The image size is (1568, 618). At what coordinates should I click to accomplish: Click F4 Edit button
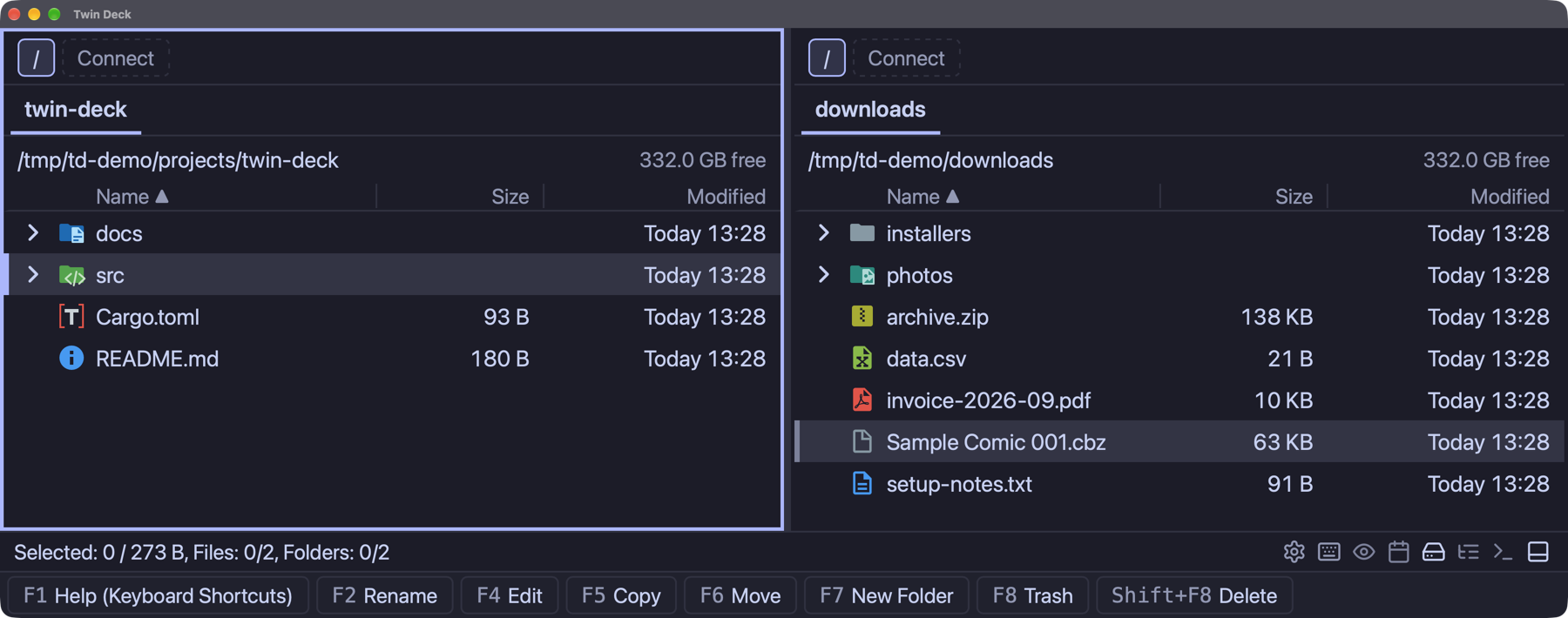click(510, 595)
